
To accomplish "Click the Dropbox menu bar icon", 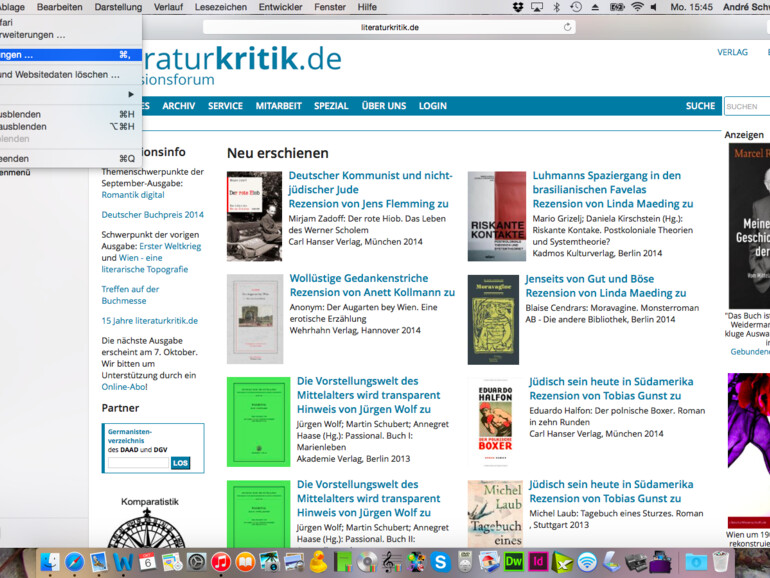I will coord(518,7).
